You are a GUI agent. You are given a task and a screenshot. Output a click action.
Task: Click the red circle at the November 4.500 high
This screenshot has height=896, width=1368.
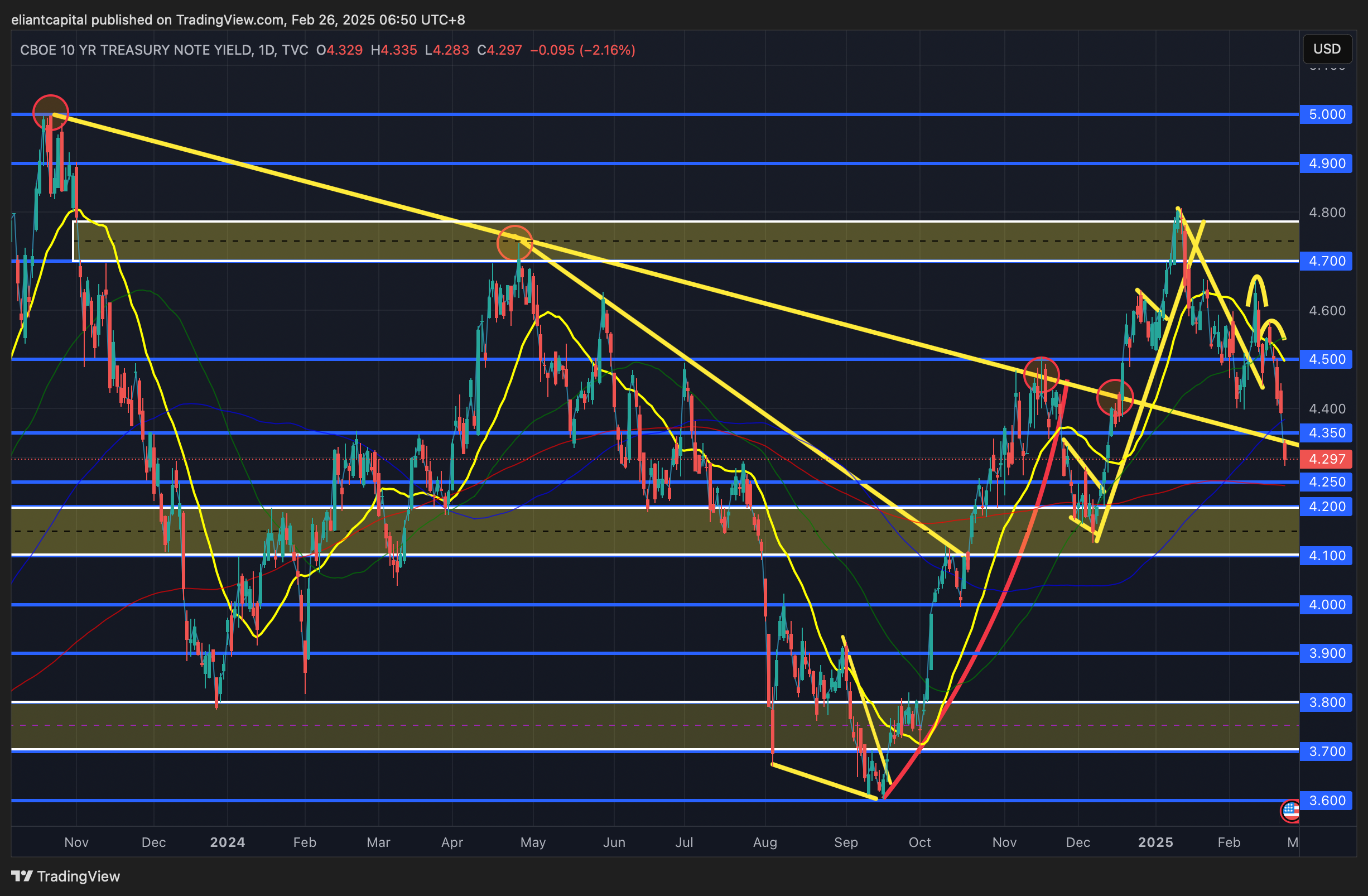click(x=1041, y=374)
